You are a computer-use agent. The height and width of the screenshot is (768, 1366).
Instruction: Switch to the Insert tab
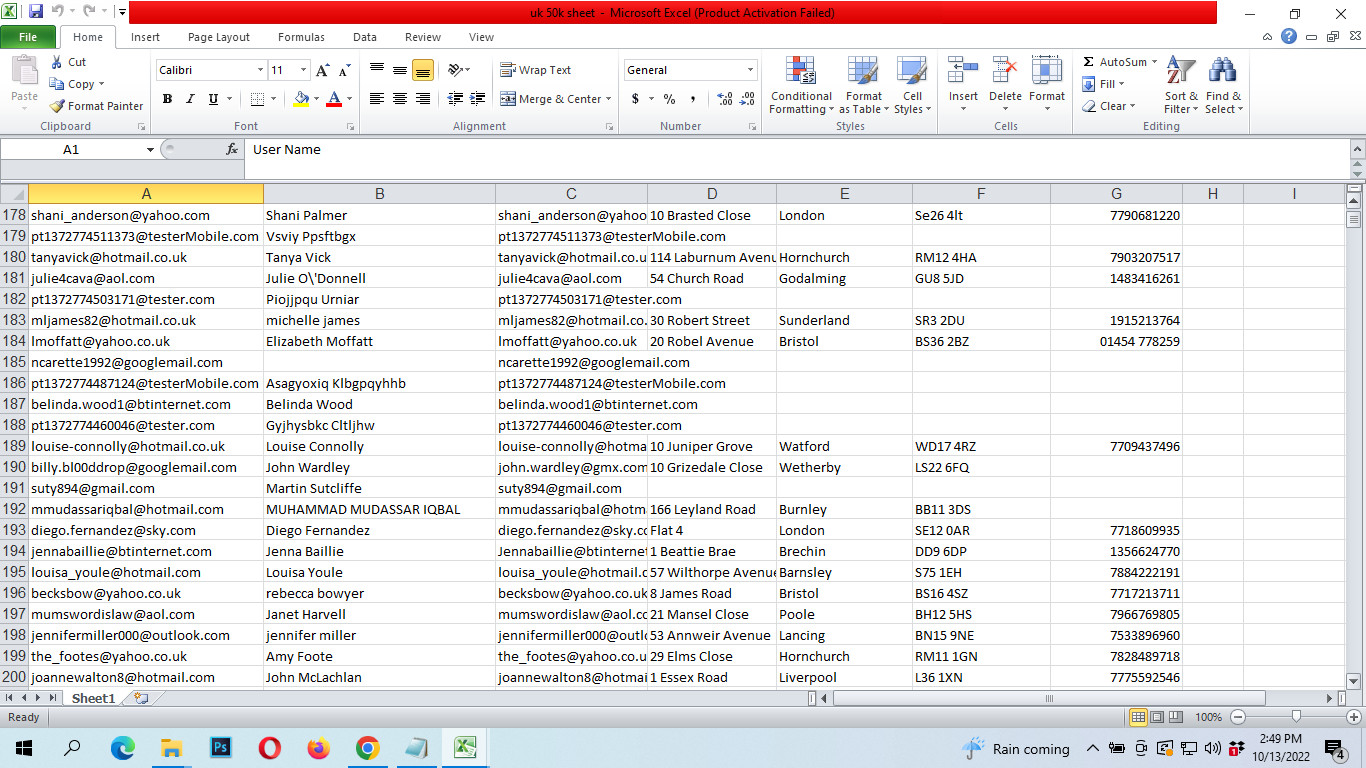click(x=145, y=37)
